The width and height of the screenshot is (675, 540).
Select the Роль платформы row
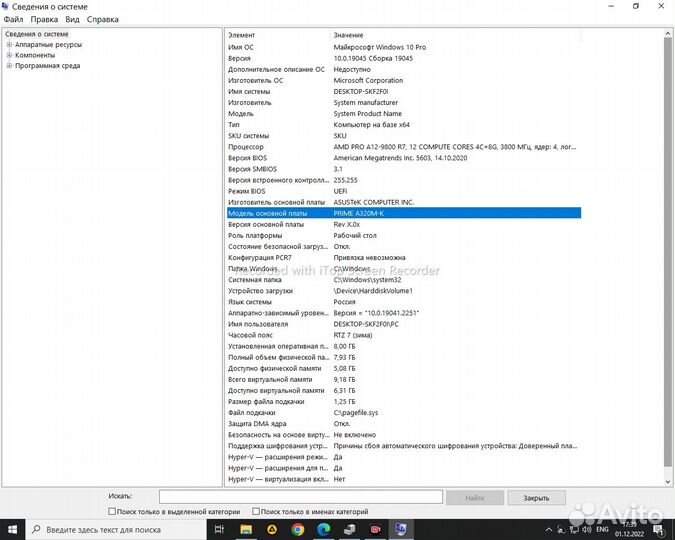404,236
